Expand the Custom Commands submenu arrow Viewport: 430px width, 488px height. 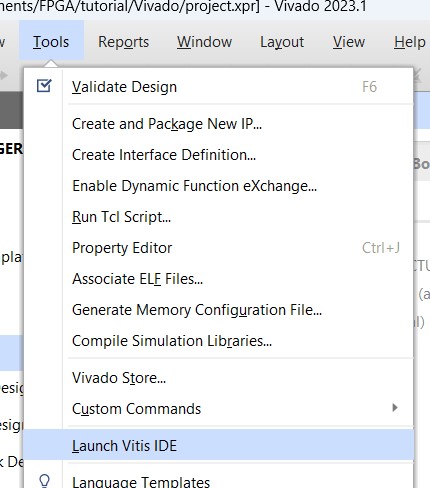click(x=395, y=408)
